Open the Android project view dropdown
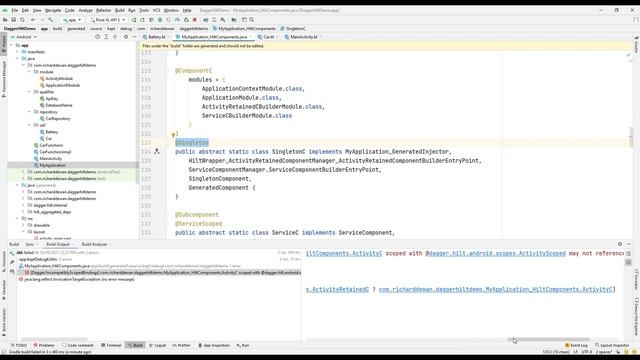This screenshot has width=640, height=360. 24,37
